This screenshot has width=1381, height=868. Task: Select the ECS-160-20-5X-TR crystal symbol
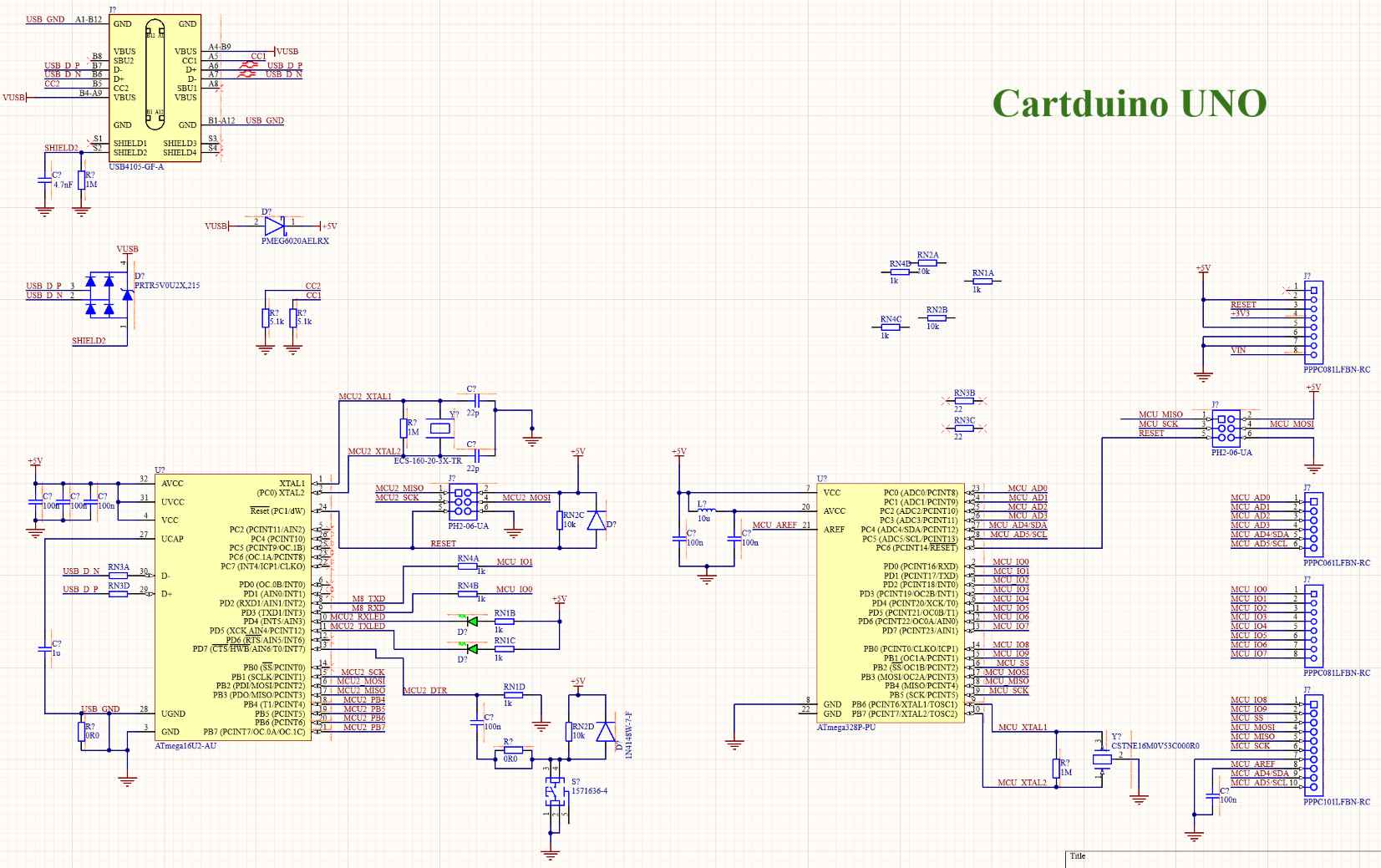[x=440, y=429]
